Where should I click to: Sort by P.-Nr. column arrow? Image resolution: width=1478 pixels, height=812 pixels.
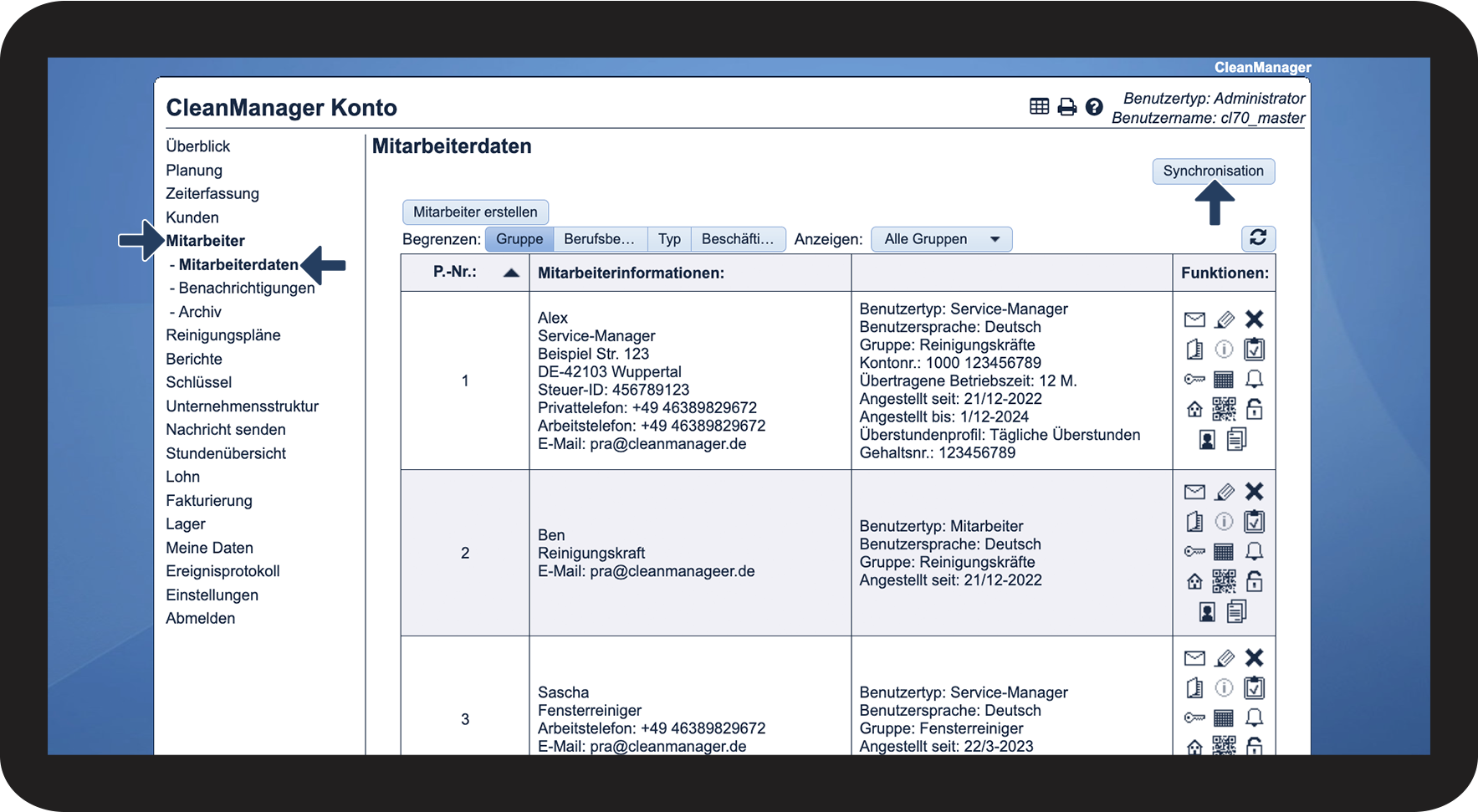coord(511,273)
